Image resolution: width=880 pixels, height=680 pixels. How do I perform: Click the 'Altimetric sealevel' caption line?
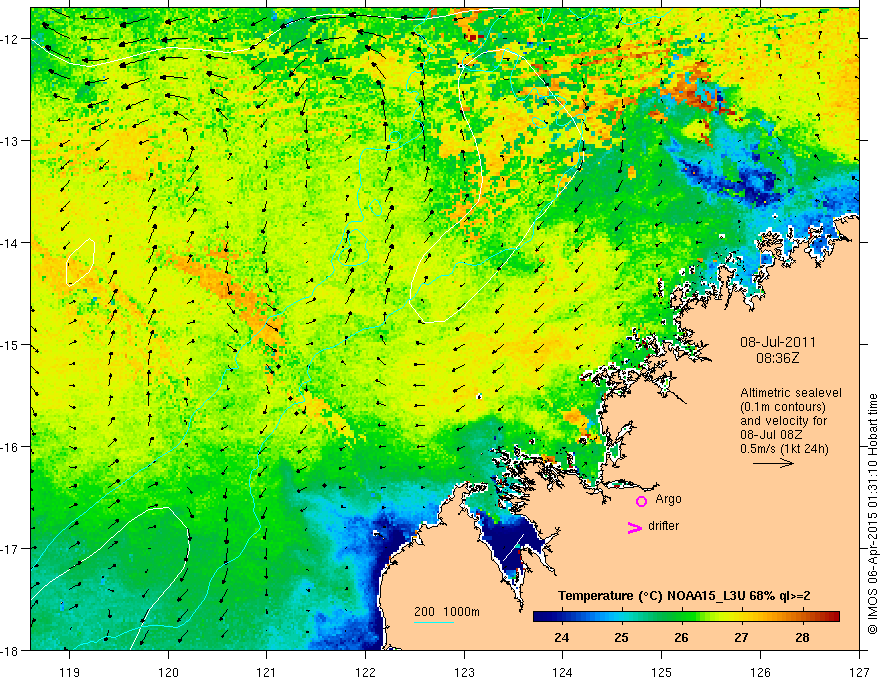(x=791, y=393)
